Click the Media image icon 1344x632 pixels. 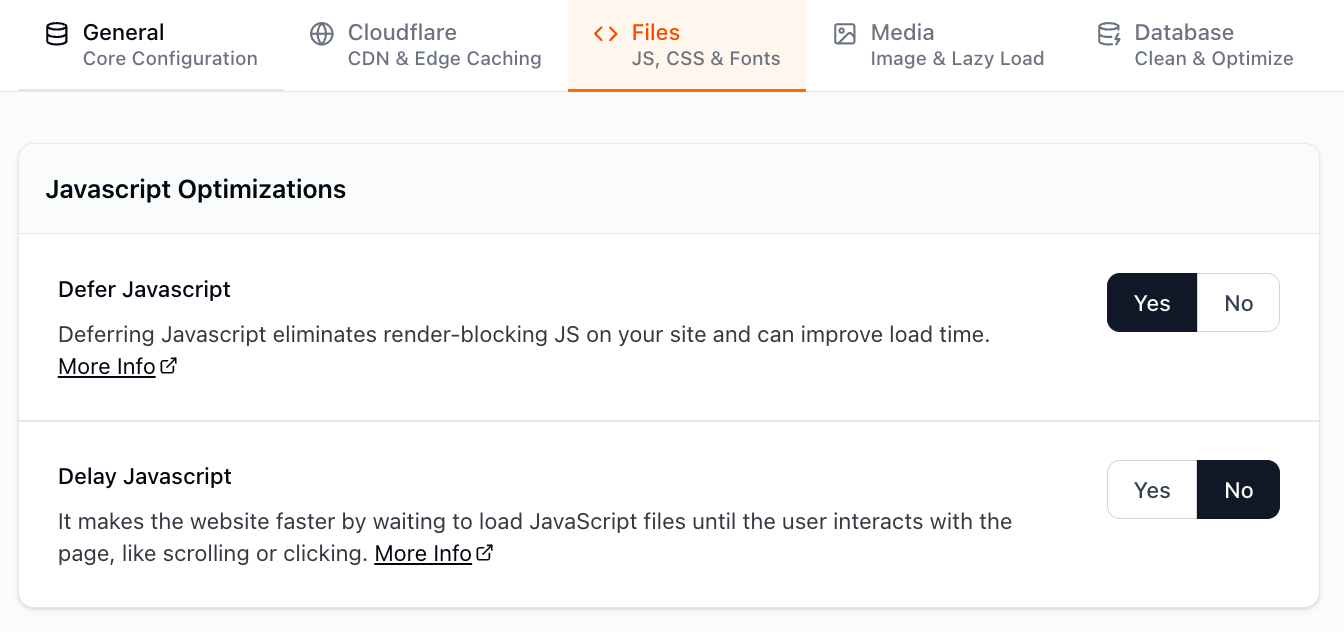845,34
